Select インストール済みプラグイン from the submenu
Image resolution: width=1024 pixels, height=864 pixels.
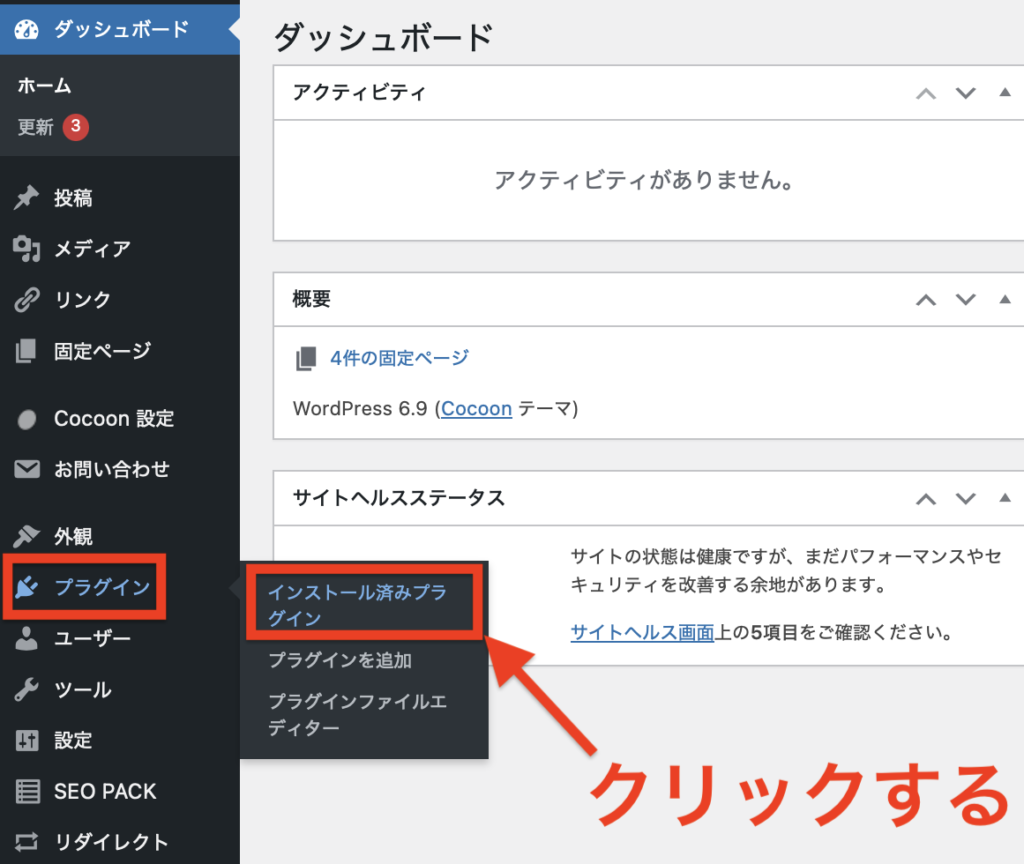(357, 605)
